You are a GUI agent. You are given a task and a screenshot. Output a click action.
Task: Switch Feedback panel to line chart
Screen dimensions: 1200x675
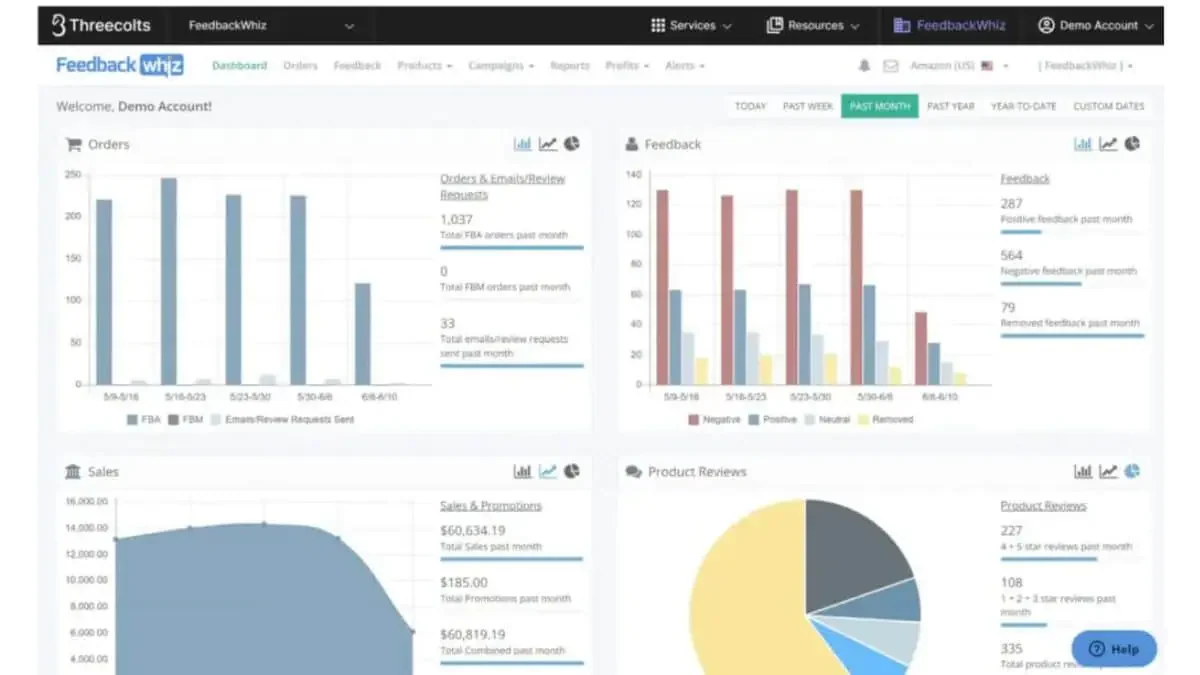coord(1108,144)
